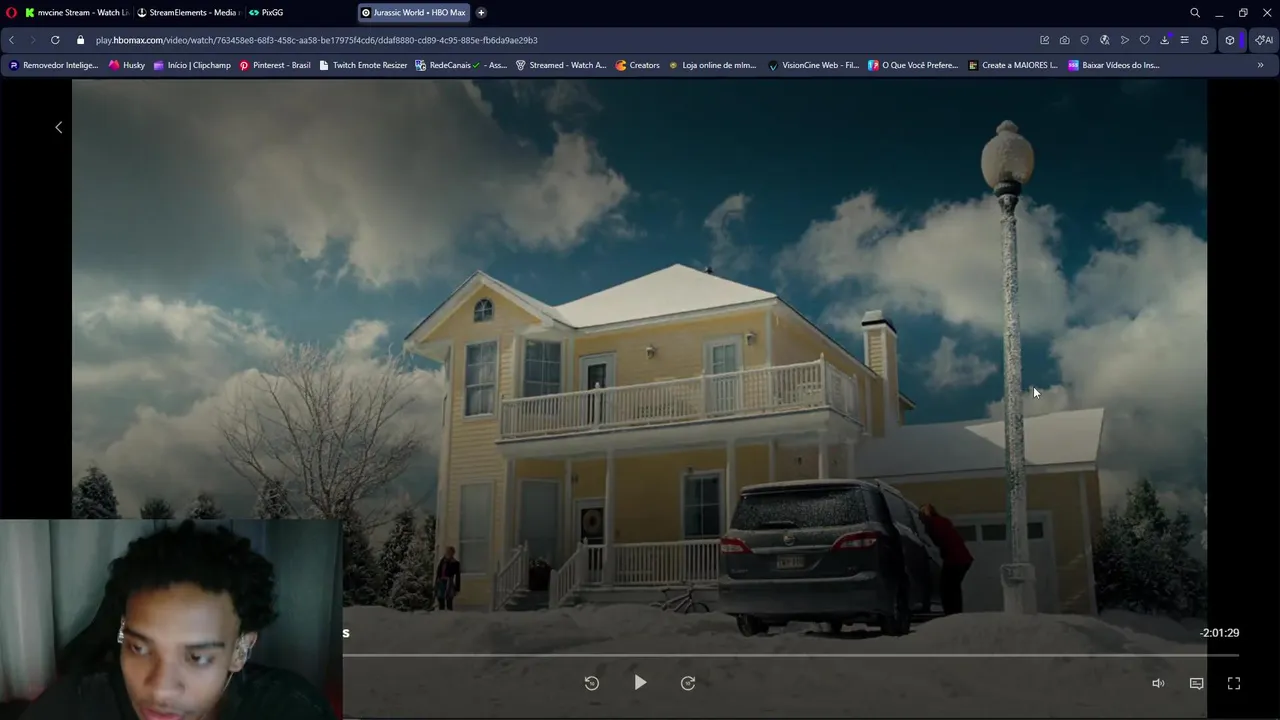Switch to the StreamElements tab
The height and width of the screenshot is (720, 1280).
click(x=187, y=13)
